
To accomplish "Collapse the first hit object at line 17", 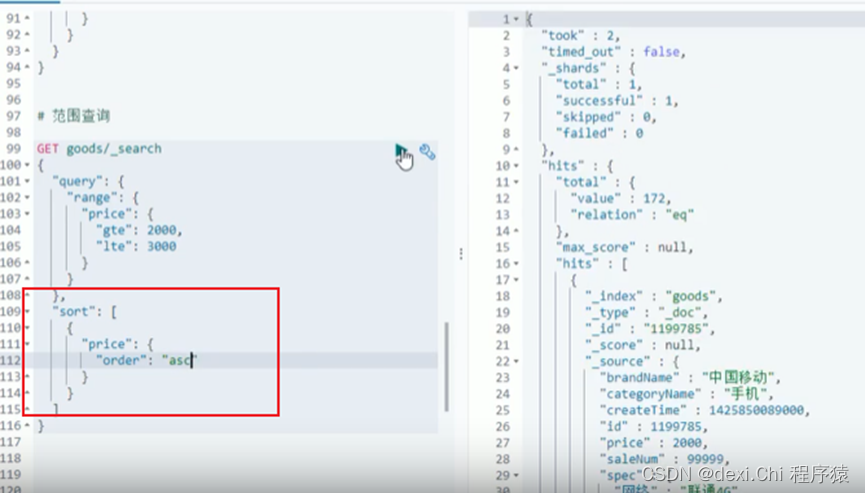I will pyautogui.click(x=516, y=280).
